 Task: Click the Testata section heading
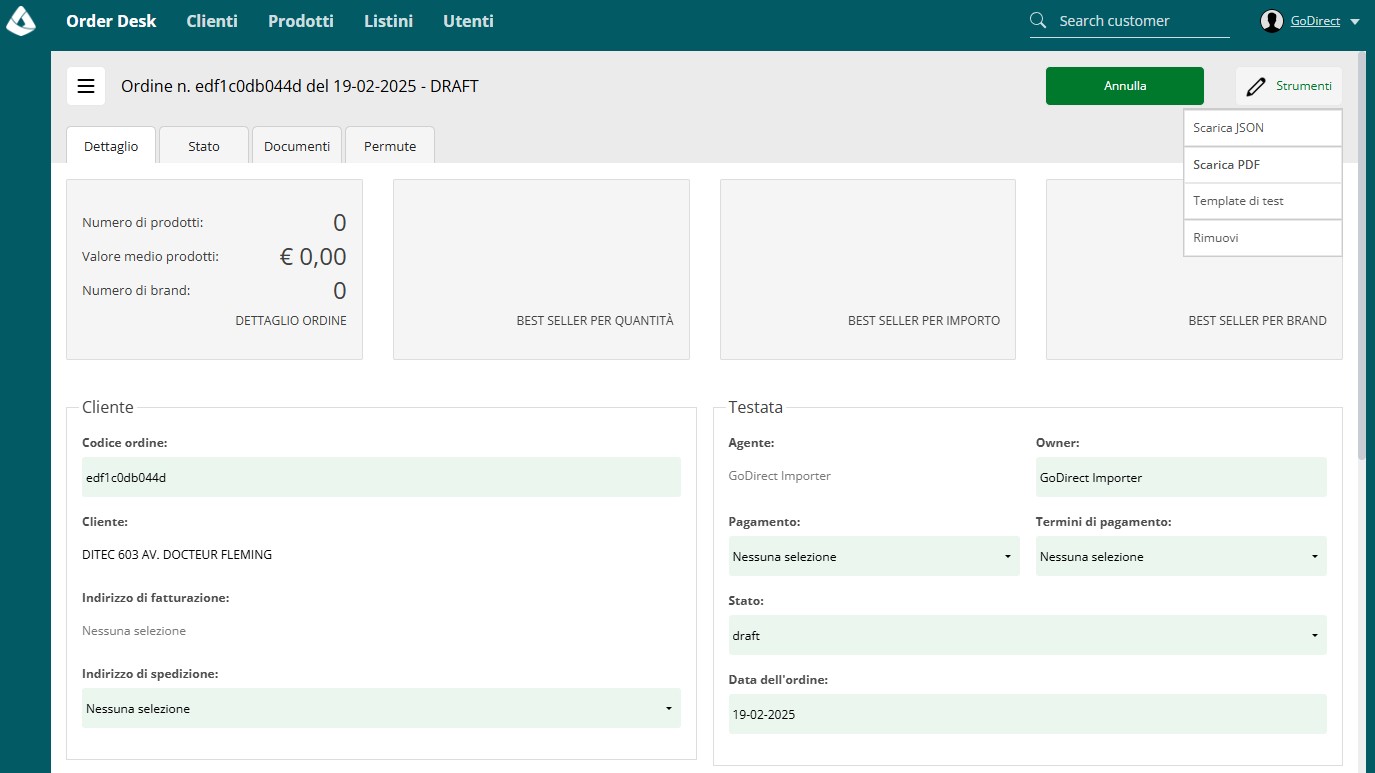(x=756, y=407)
